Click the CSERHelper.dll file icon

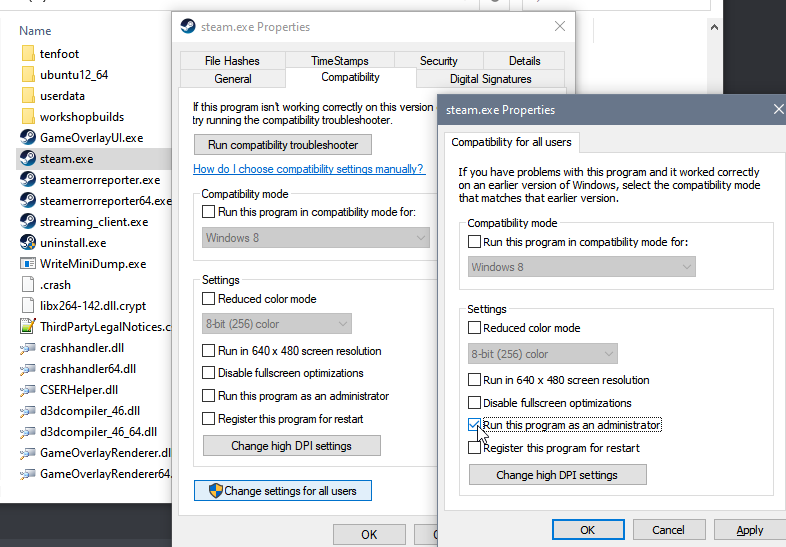[28, 390]
